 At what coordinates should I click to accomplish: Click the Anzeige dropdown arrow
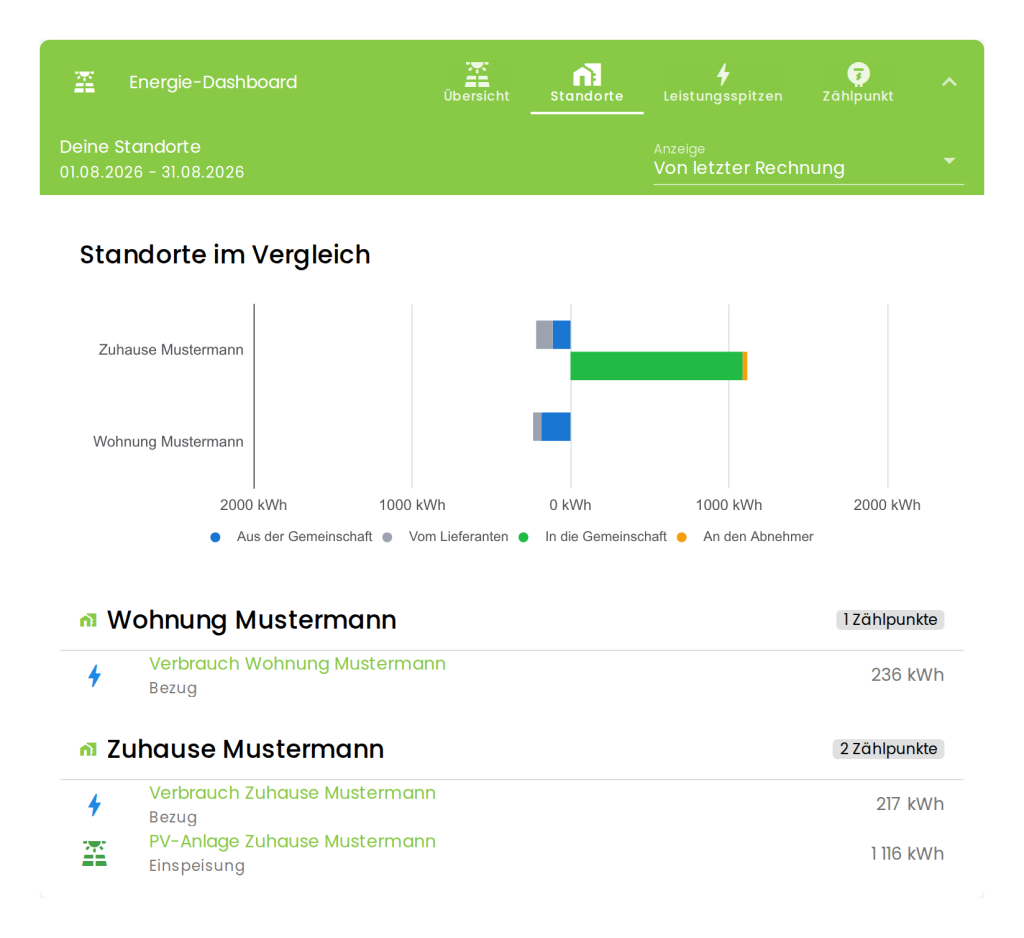[950, 161]
